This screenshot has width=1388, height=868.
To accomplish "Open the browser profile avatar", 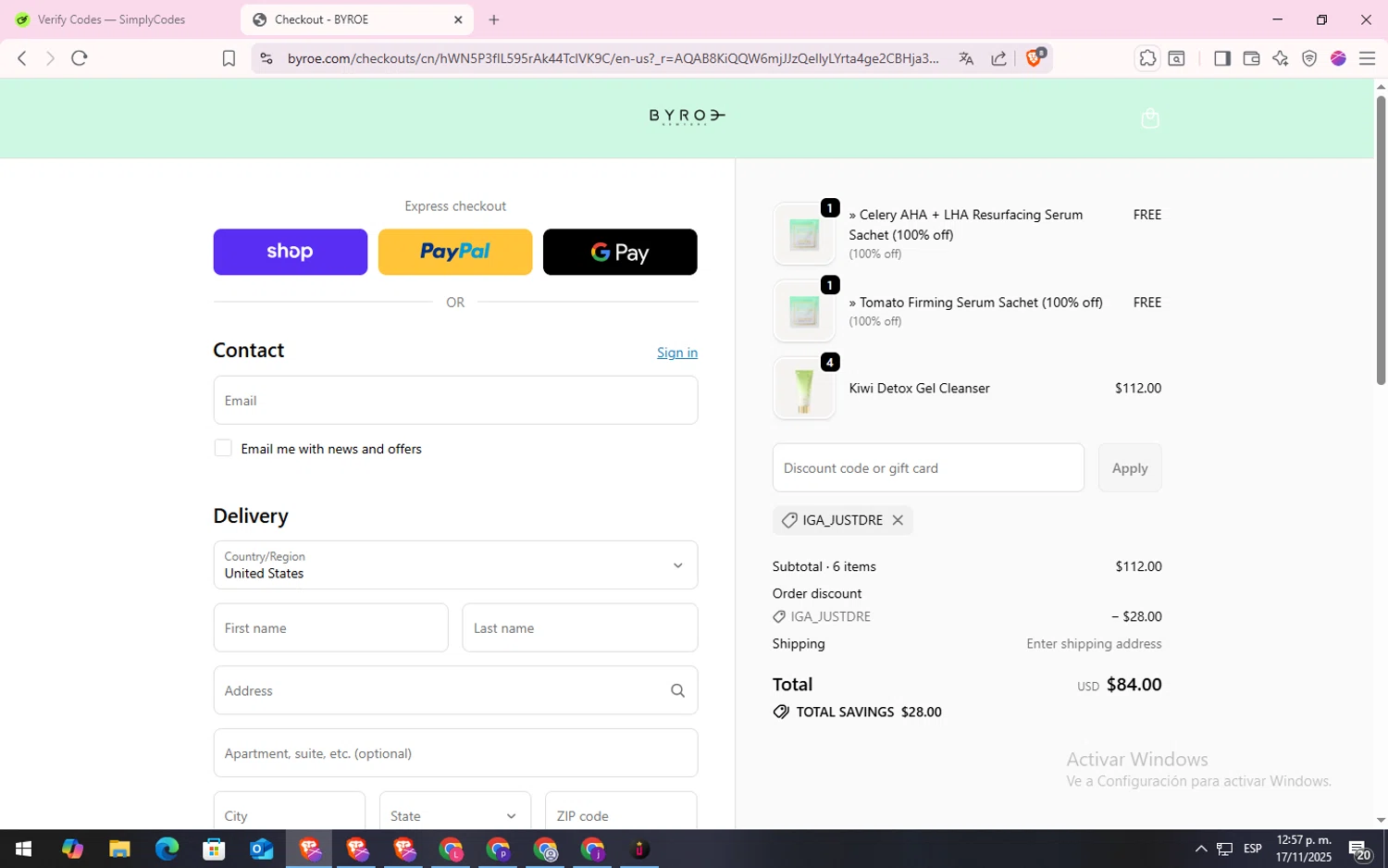I will pos(1338,58).
